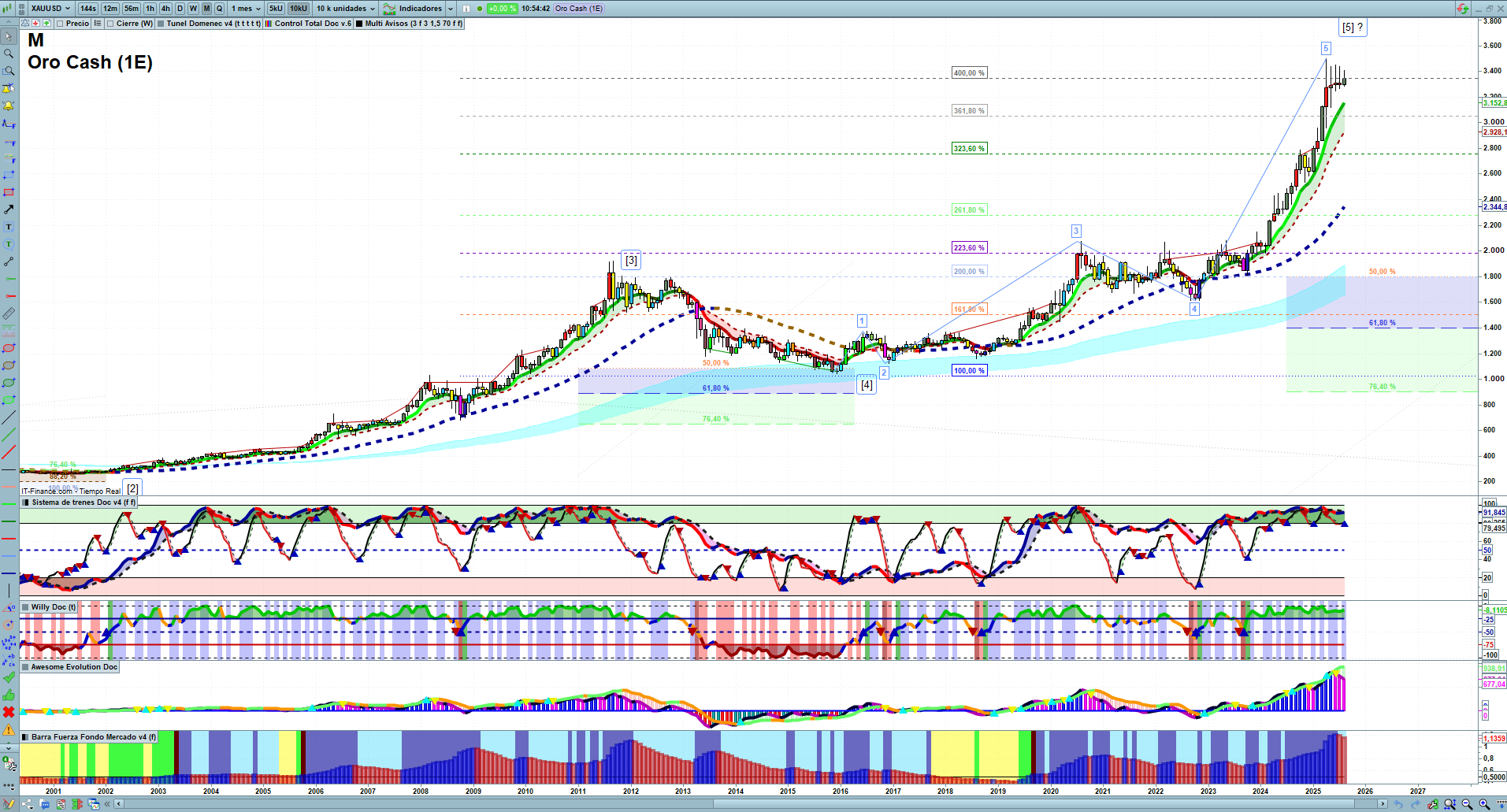This screenshot has height=812, width=1507.
Task: Pick the black arrow drawing tool
Action: click(9, 209)
